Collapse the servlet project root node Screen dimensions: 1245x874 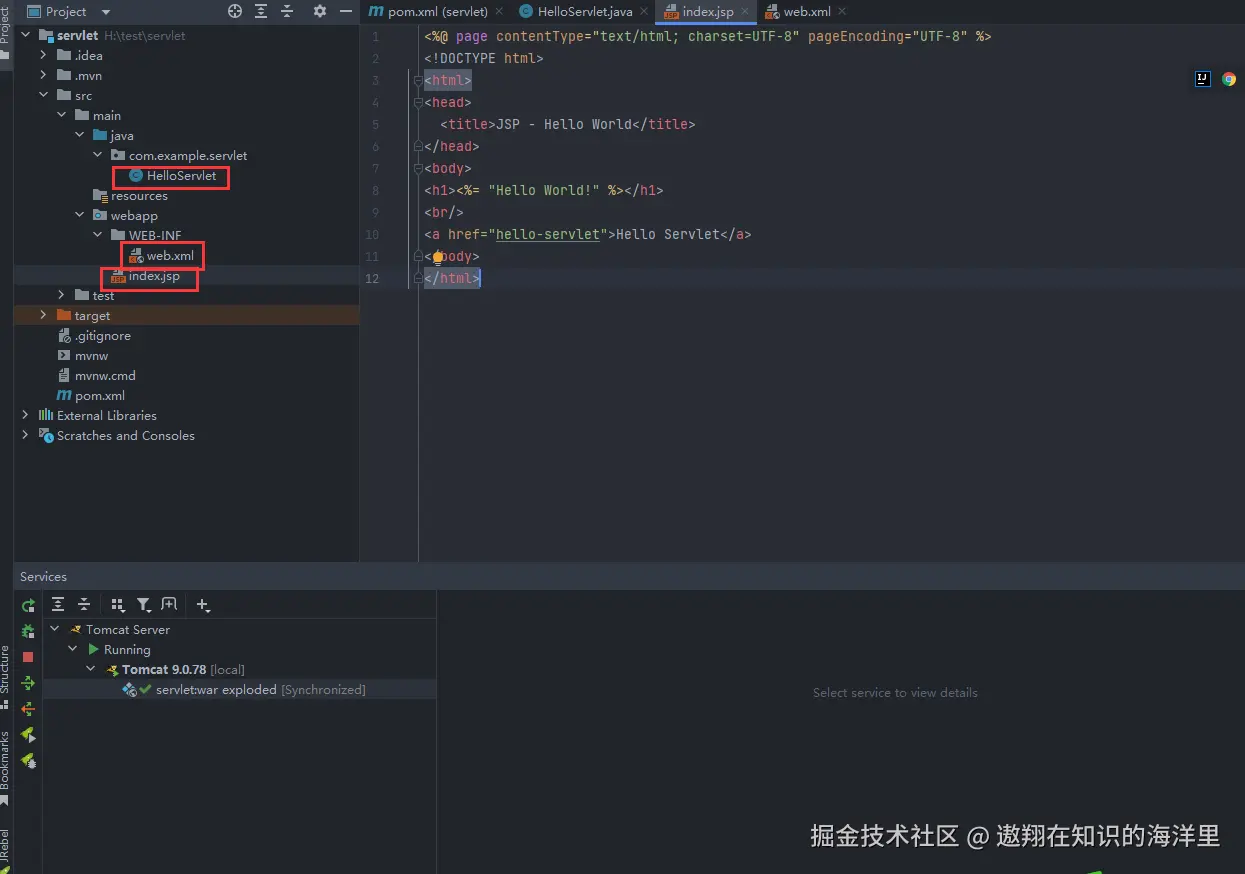(x=25, y=35)
